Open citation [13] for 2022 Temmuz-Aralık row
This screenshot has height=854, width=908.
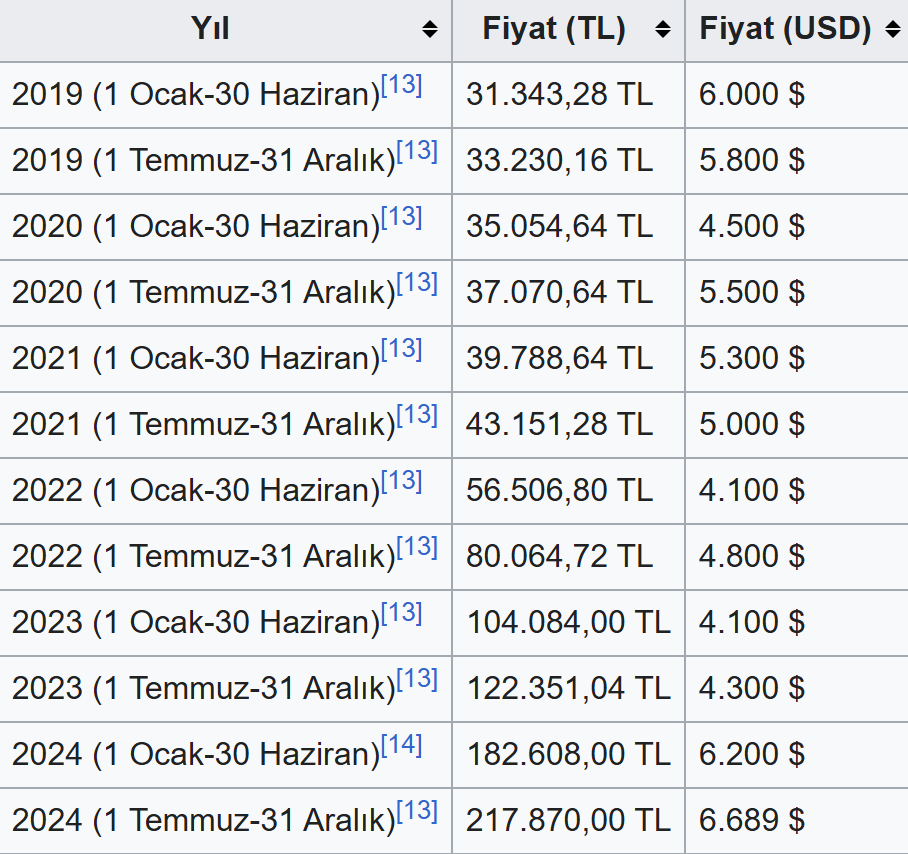pos(417,548)
